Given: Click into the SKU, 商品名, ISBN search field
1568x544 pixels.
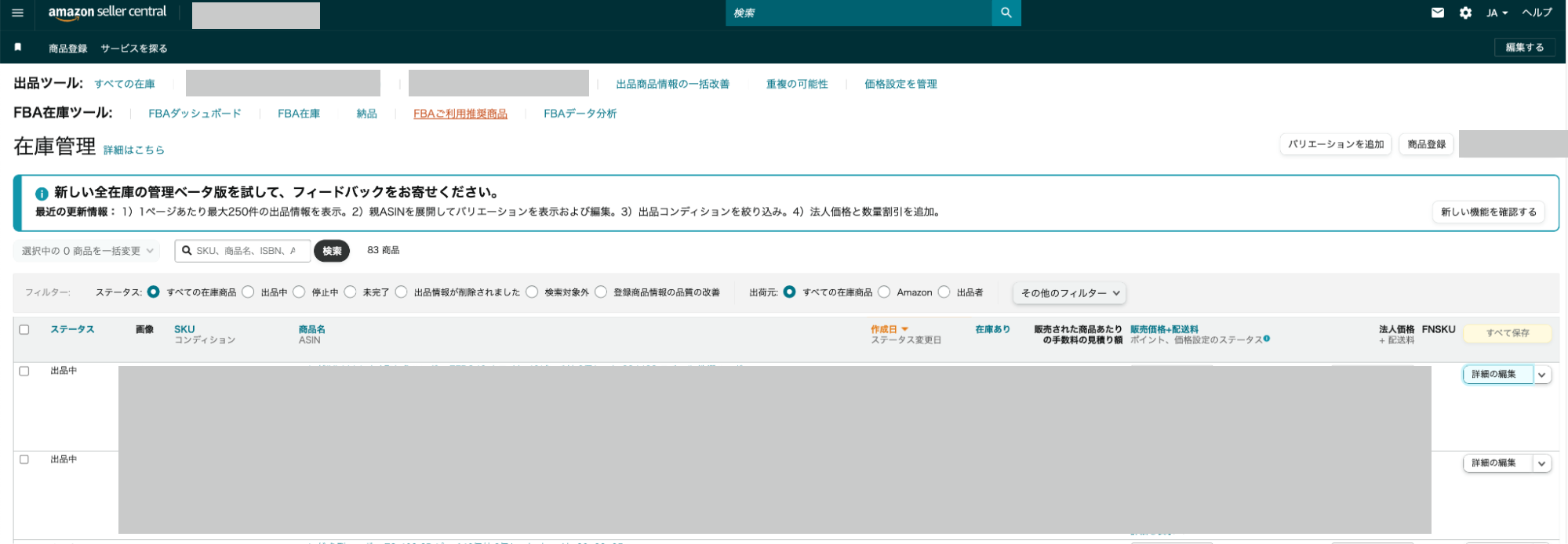Looking at the screenshot, I should [243, 251].
